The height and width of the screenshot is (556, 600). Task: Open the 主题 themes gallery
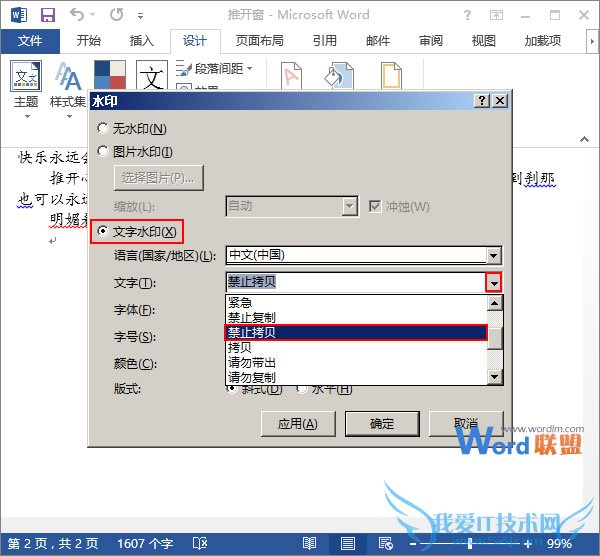point(26,89)
